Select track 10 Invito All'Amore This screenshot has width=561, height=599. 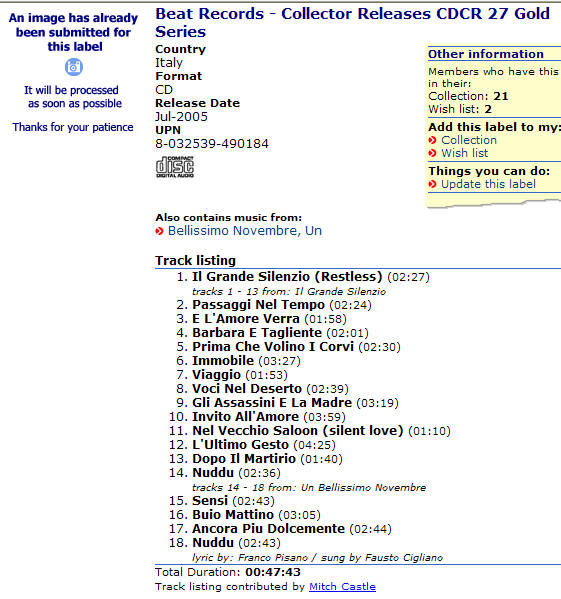(245, 417)
